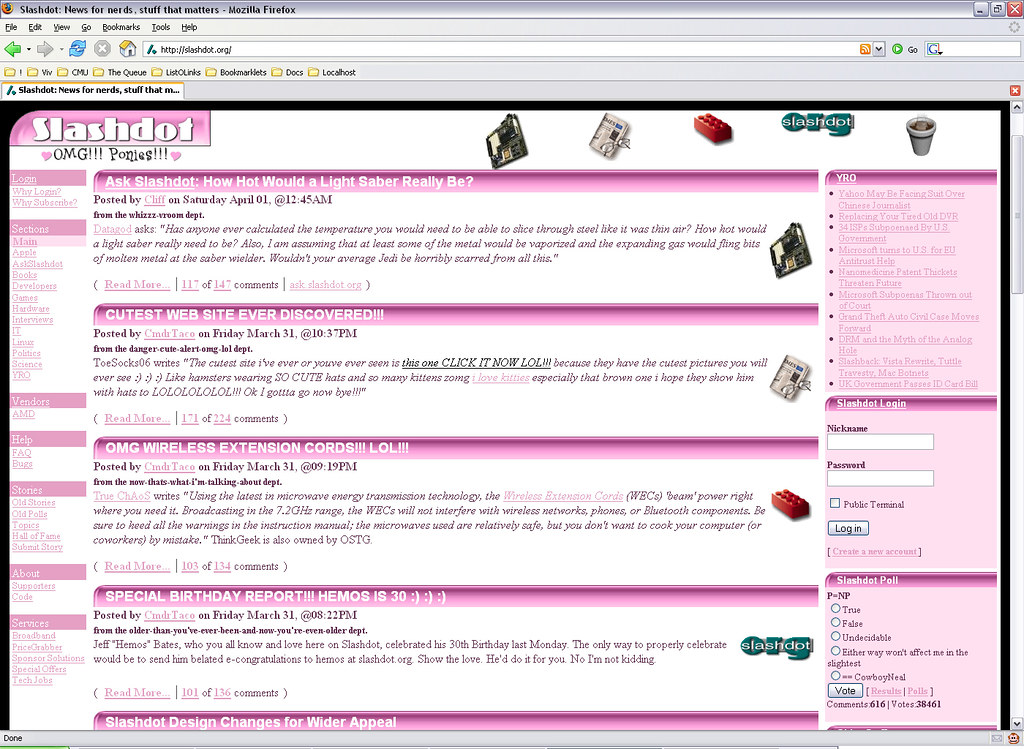Image resolution: width=1024 pixels, height=749 pixels.
Task: Click the Slashdot logo banner
Action: [x=110, y=129]
